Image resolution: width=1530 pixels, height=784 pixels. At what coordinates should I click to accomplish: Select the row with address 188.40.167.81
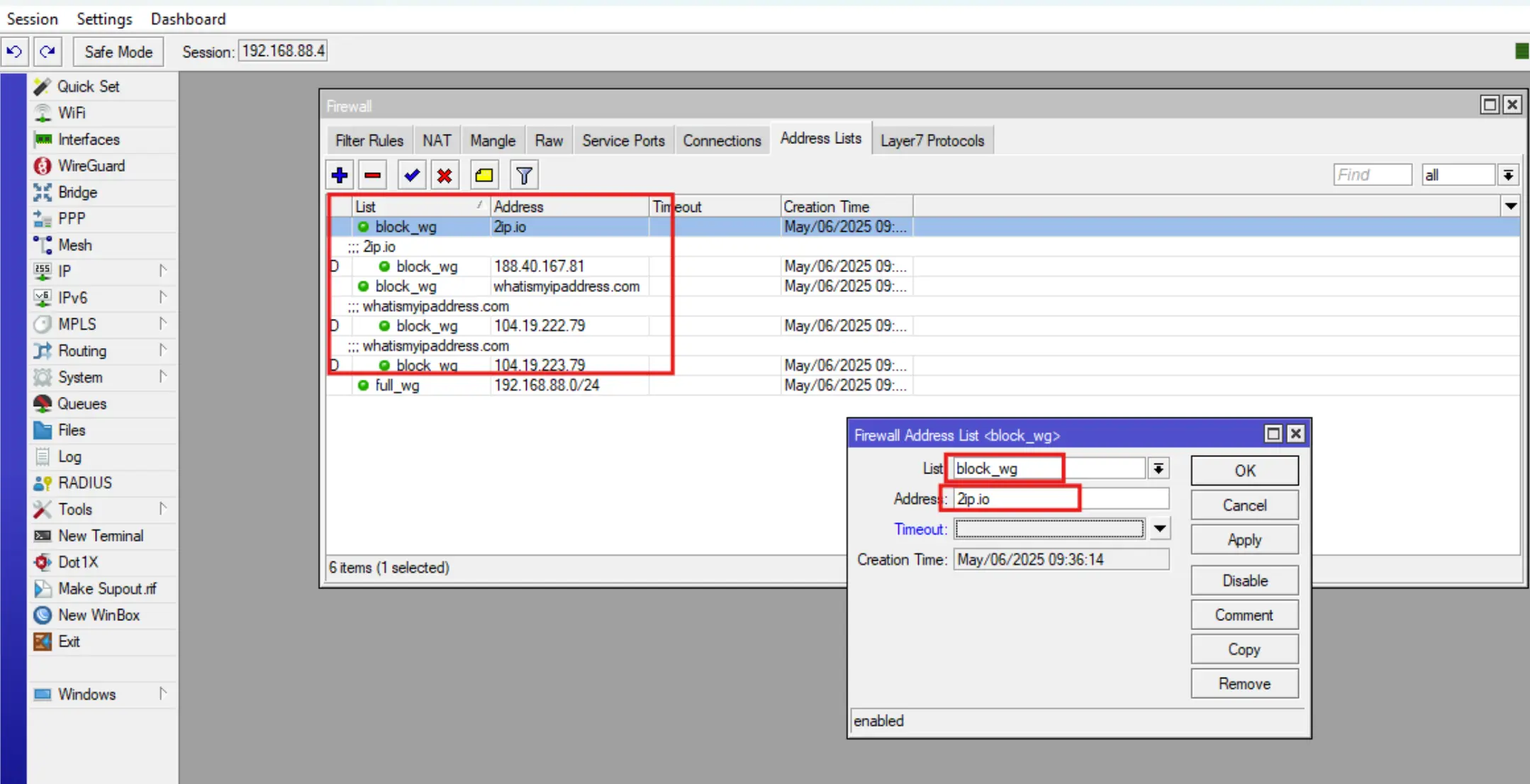coord(923,267)
